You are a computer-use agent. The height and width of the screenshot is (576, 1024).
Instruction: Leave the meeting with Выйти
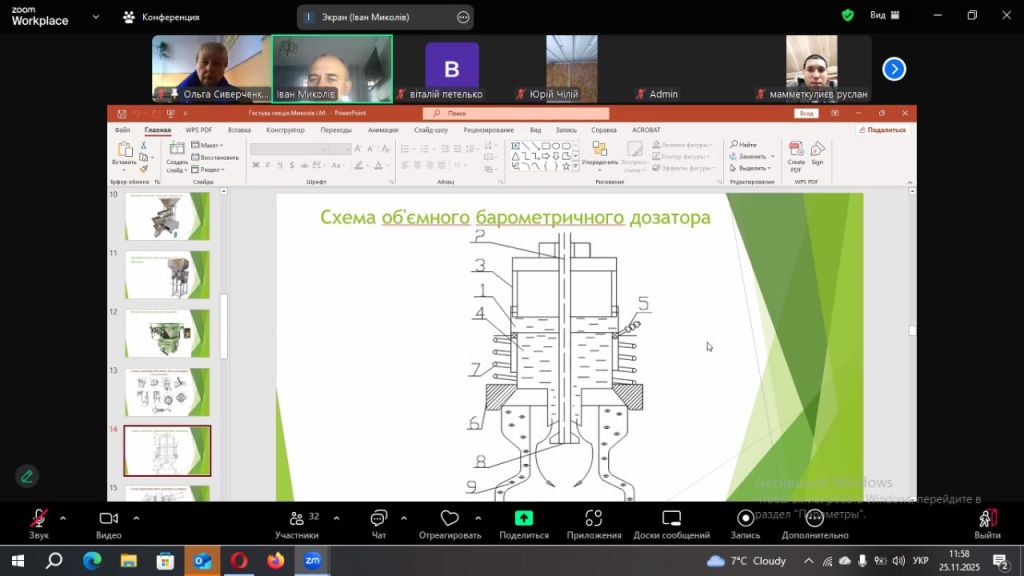click(987, 519)
